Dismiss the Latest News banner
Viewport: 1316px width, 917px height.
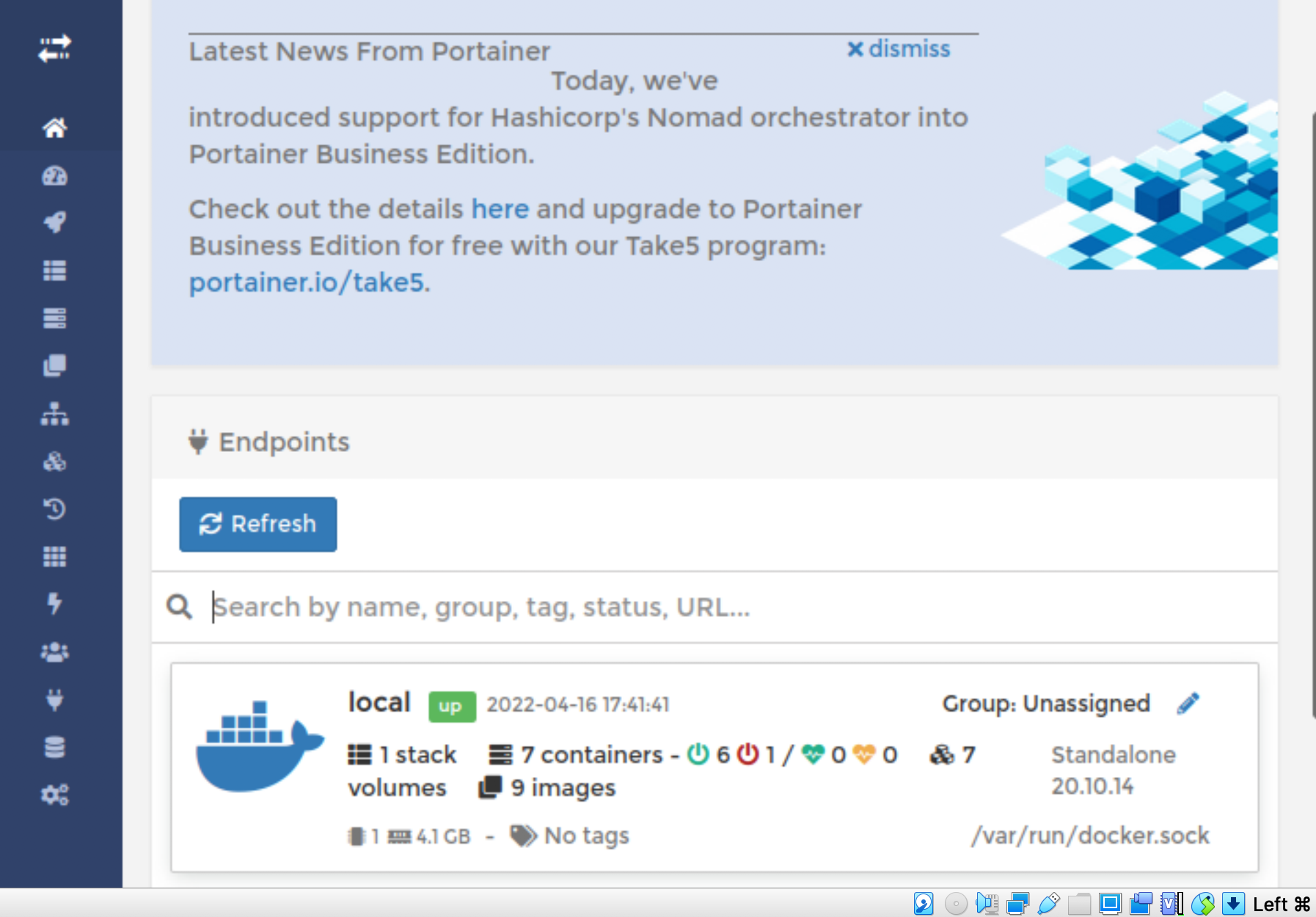point(899,49)
